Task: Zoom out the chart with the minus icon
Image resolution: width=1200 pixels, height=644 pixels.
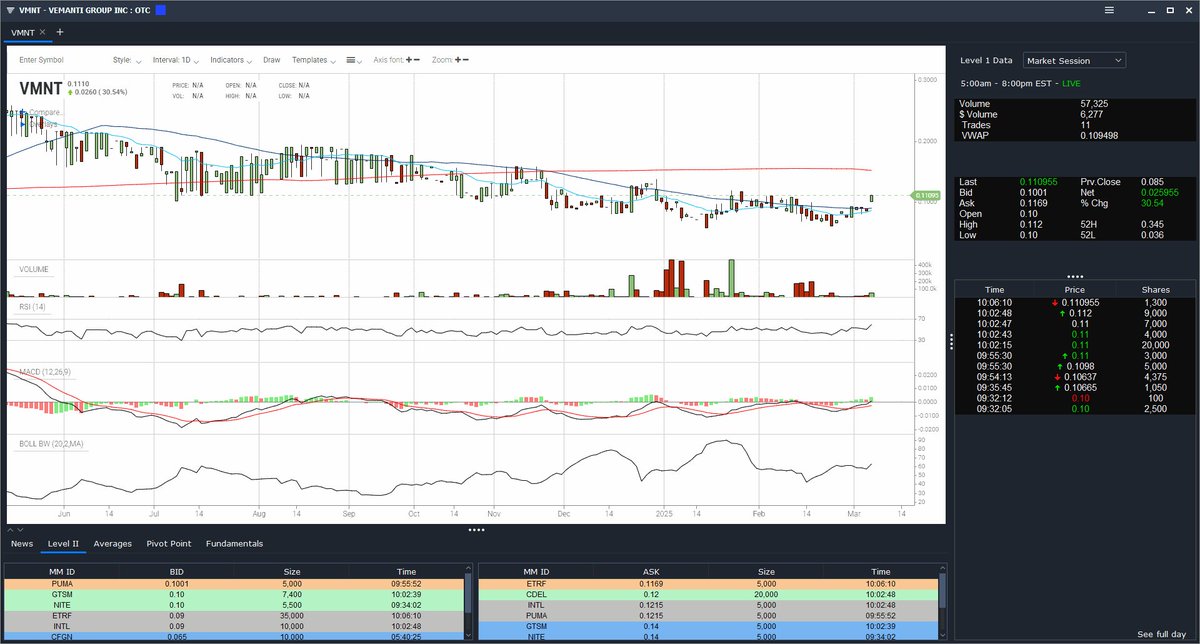Action: pyautogui.click(x=466, y=60)
